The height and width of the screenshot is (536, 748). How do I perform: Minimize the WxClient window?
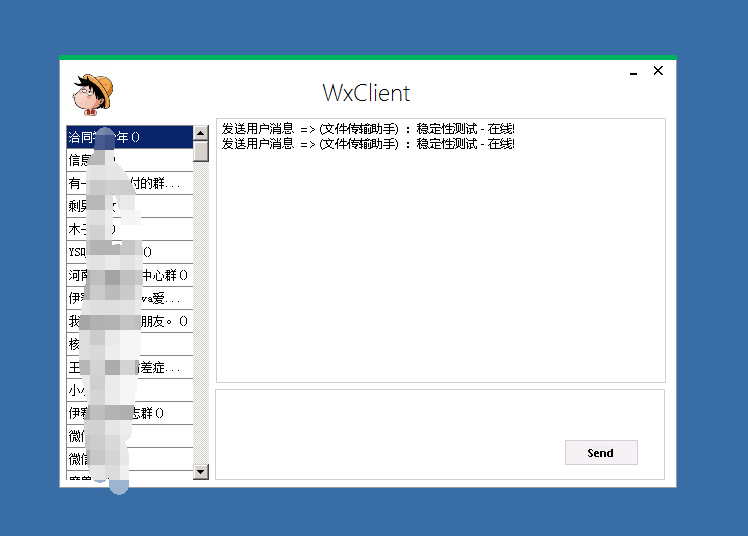pos(634,72)
